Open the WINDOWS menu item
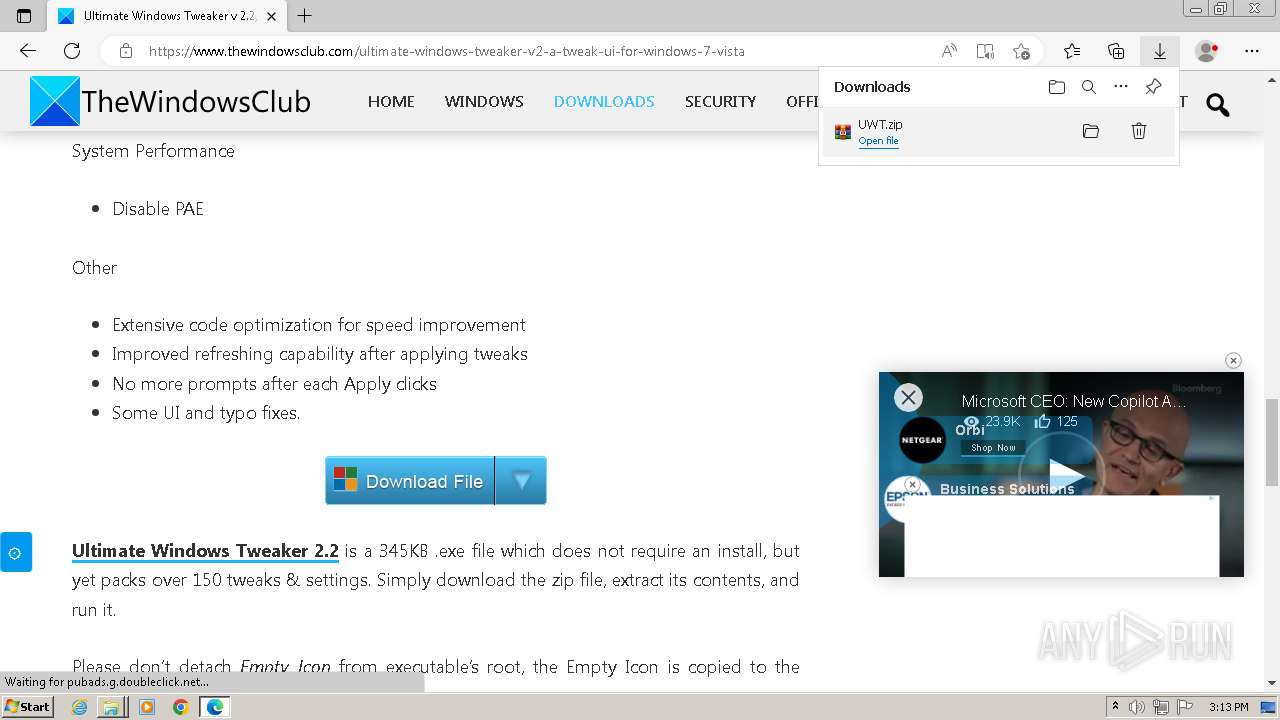 coord(484,101)
